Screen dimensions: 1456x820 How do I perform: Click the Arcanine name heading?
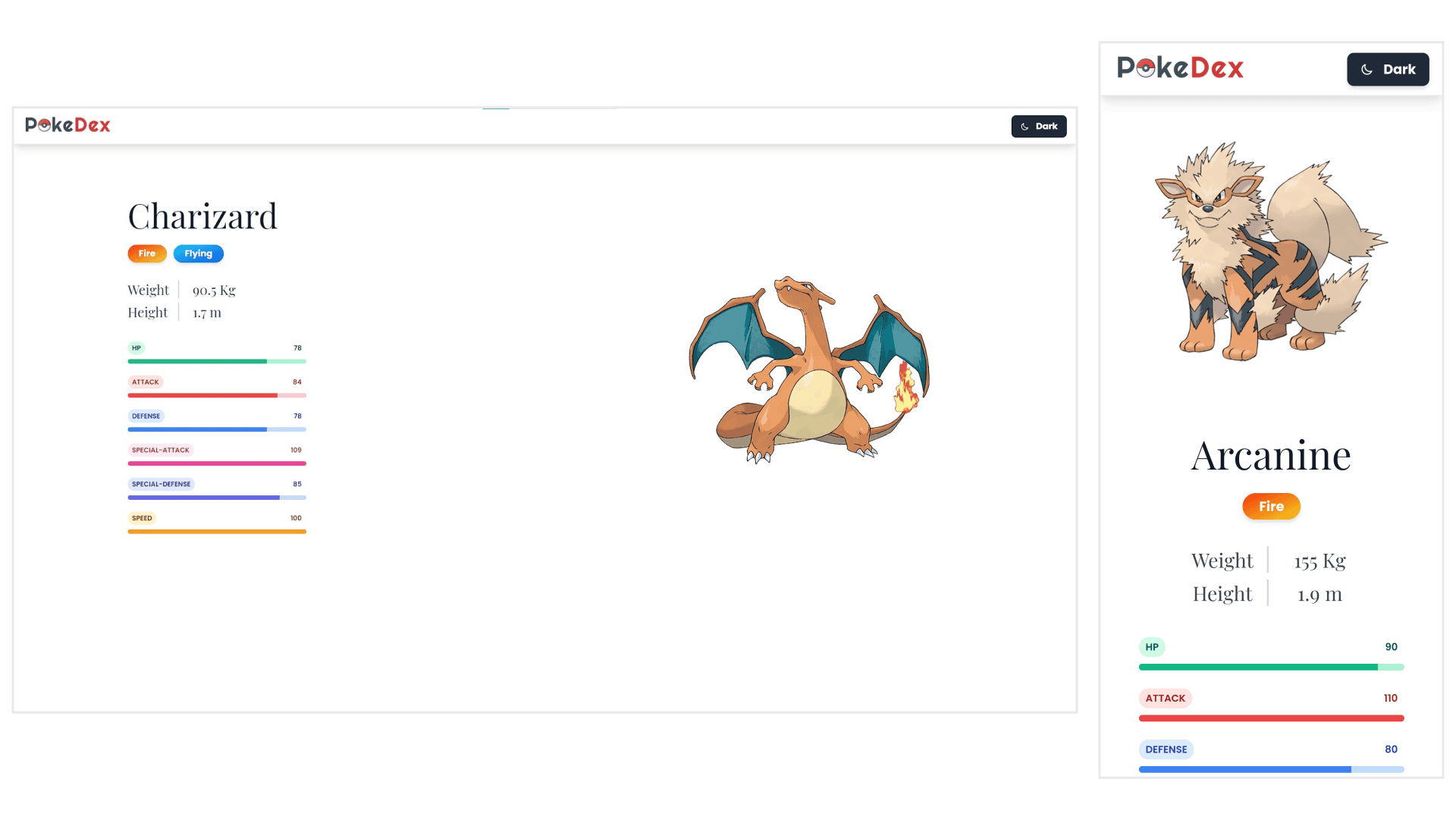coord(1271,456)
